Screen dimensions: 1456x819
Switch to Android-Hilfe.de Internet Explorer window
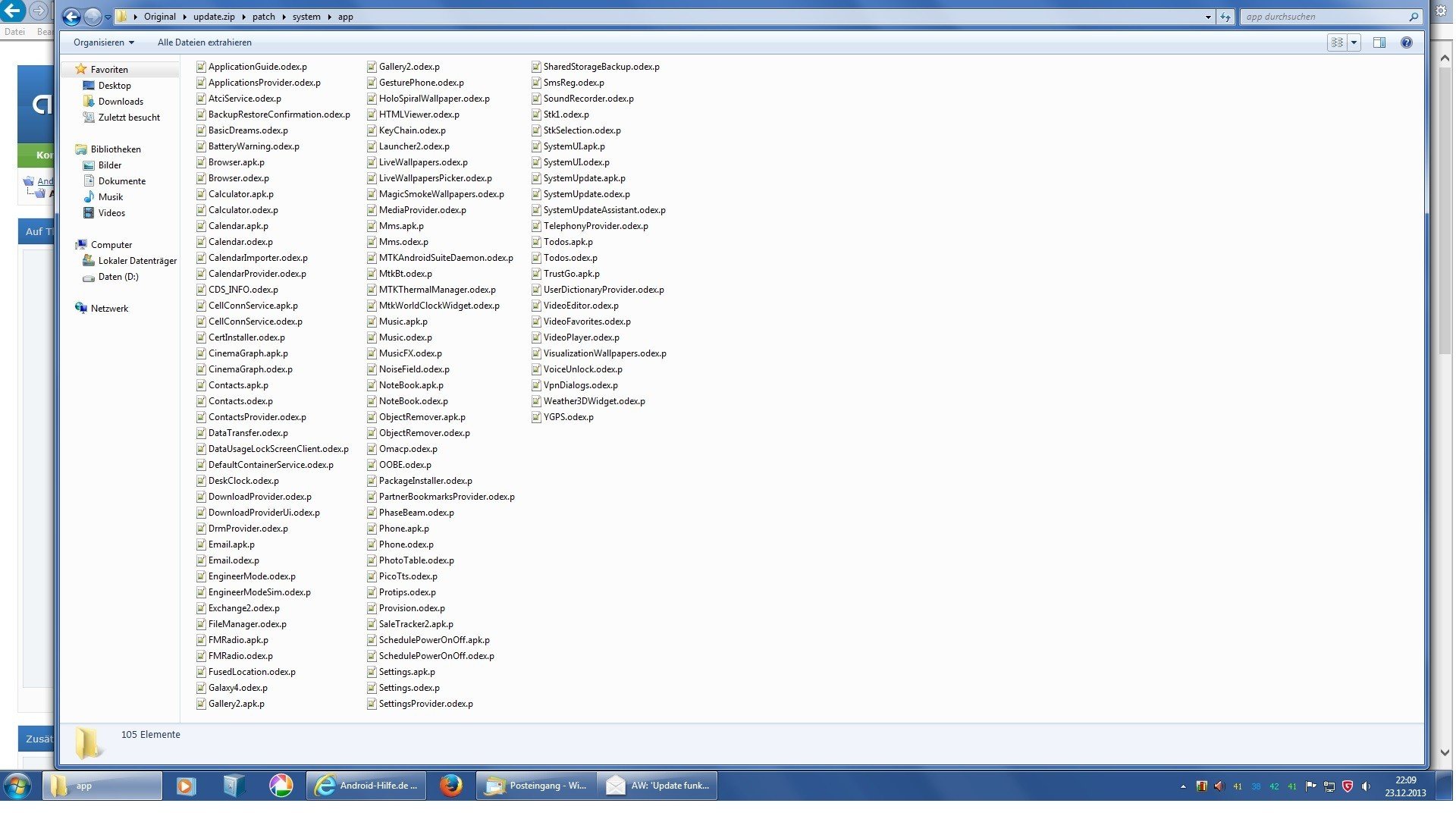(x=366, y=786)
